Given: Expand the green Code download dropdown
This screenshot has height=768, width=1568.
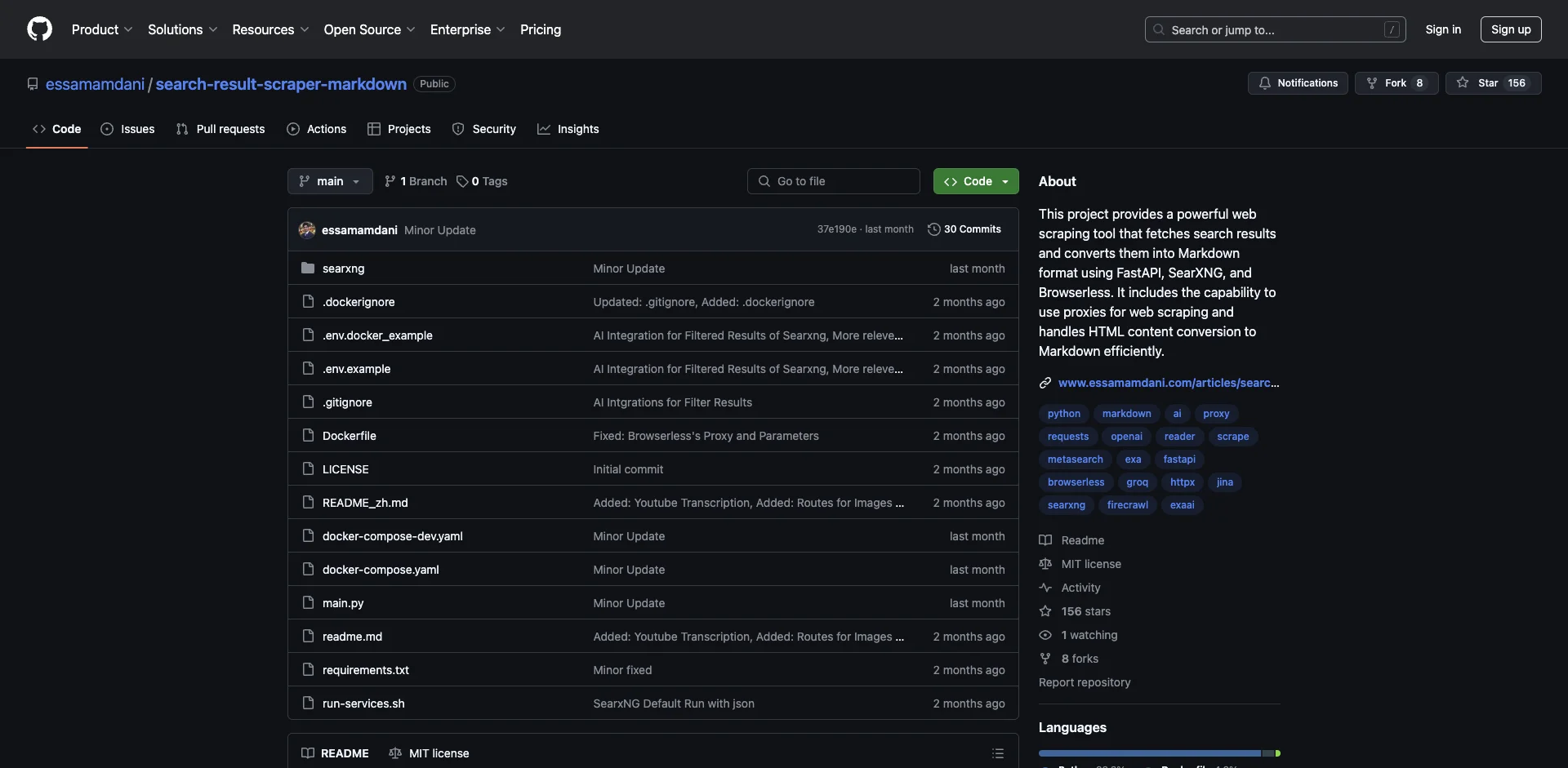Looking at the screenshot, I should (x=976, y=181).
